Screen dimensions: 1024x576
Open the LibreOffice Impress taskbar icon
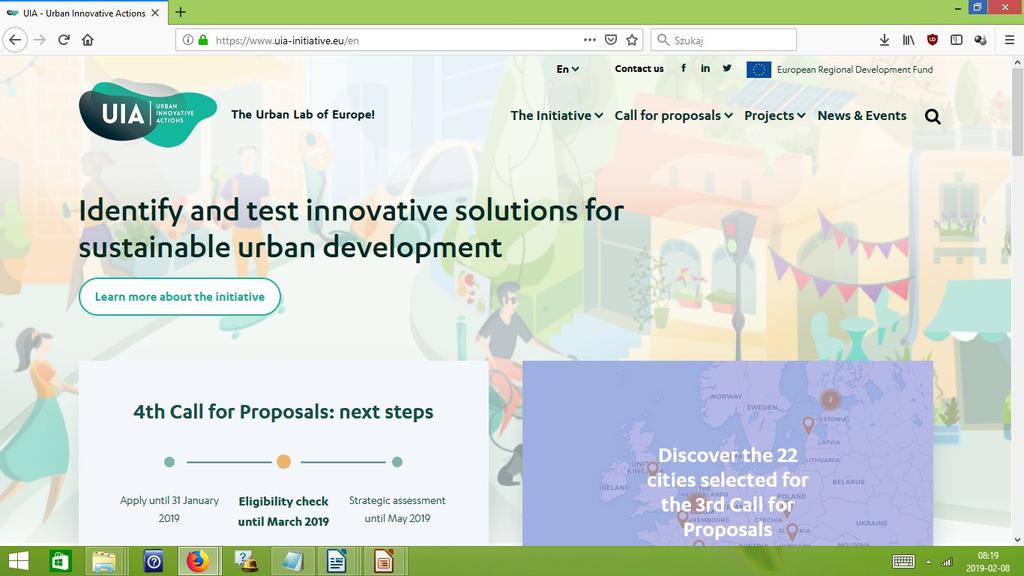pyautogui.click(x=383, y=561)
